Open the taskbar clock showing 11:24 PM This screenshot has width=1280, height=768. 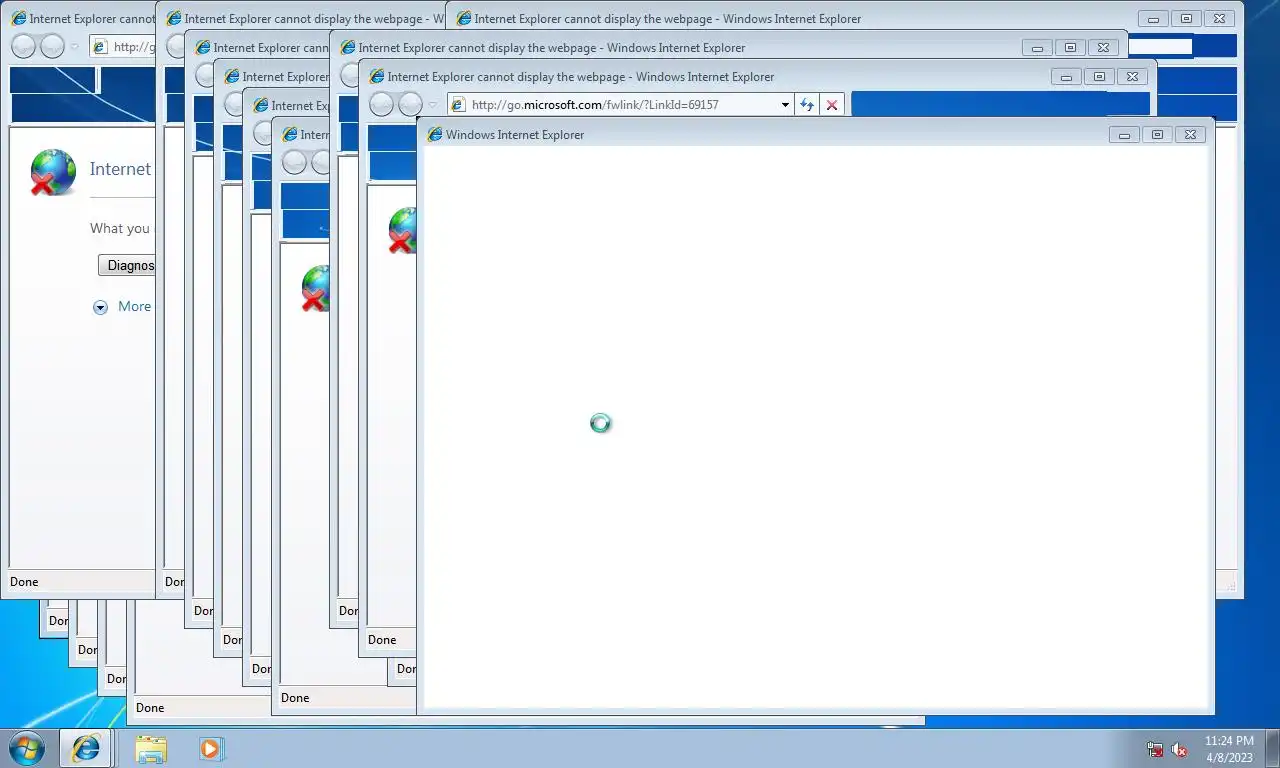click(x=1229, y=749)
